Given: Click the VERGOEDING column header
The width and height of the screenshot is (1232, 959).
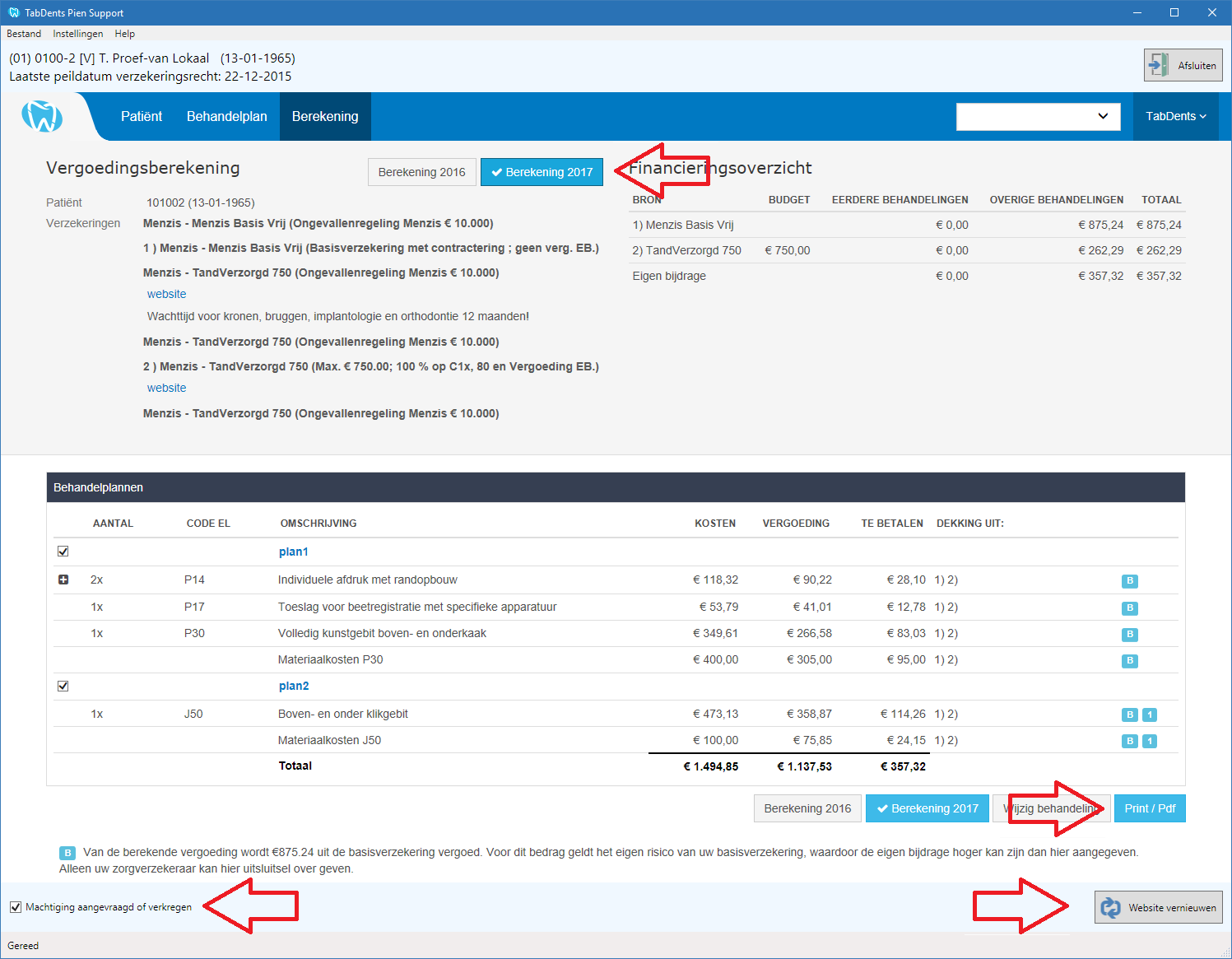Looking at the screenshot, I should pos(796,524).
